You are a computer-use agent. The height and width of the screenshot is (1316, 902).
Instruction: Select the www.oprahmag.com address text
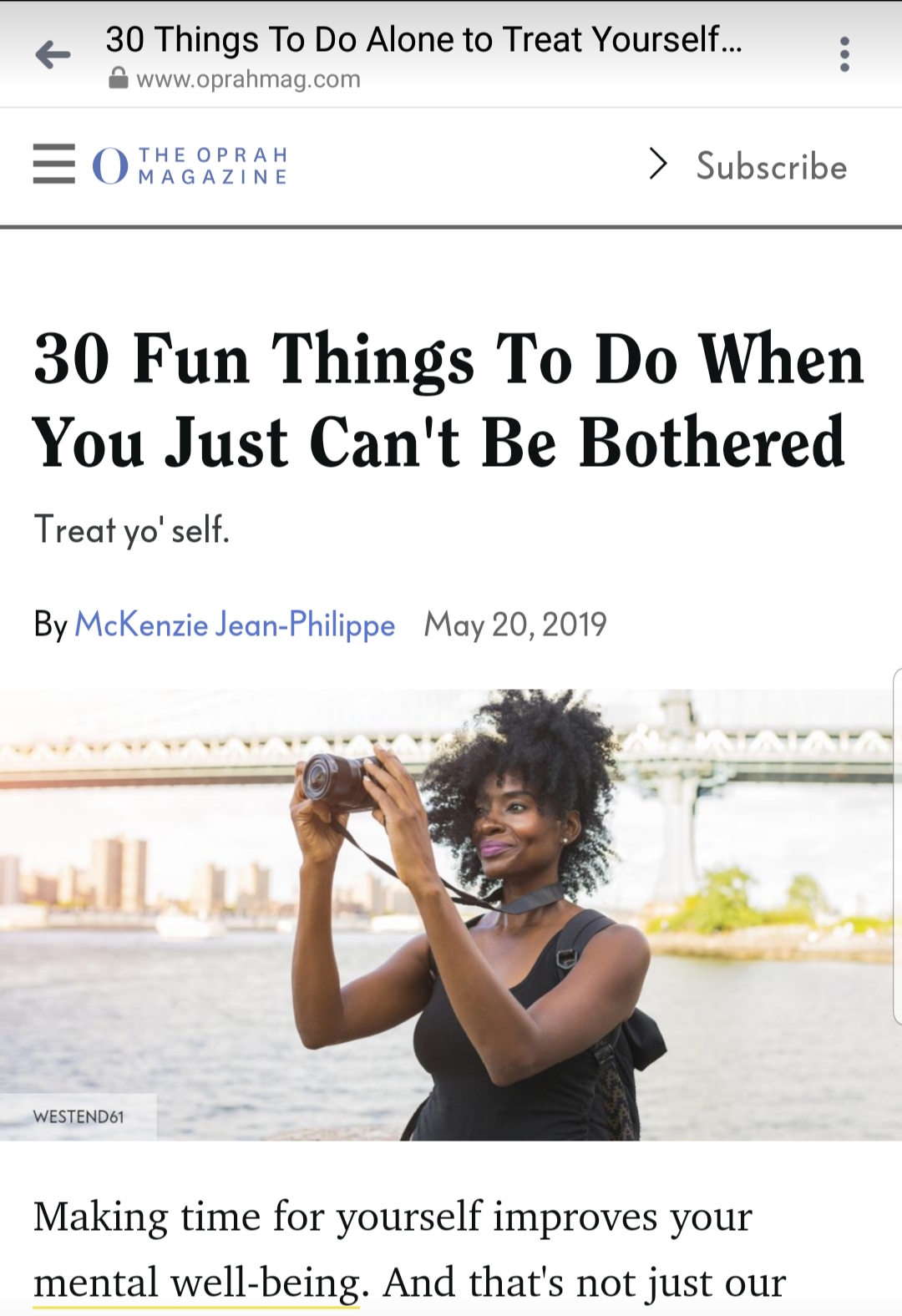coord(248,79)
